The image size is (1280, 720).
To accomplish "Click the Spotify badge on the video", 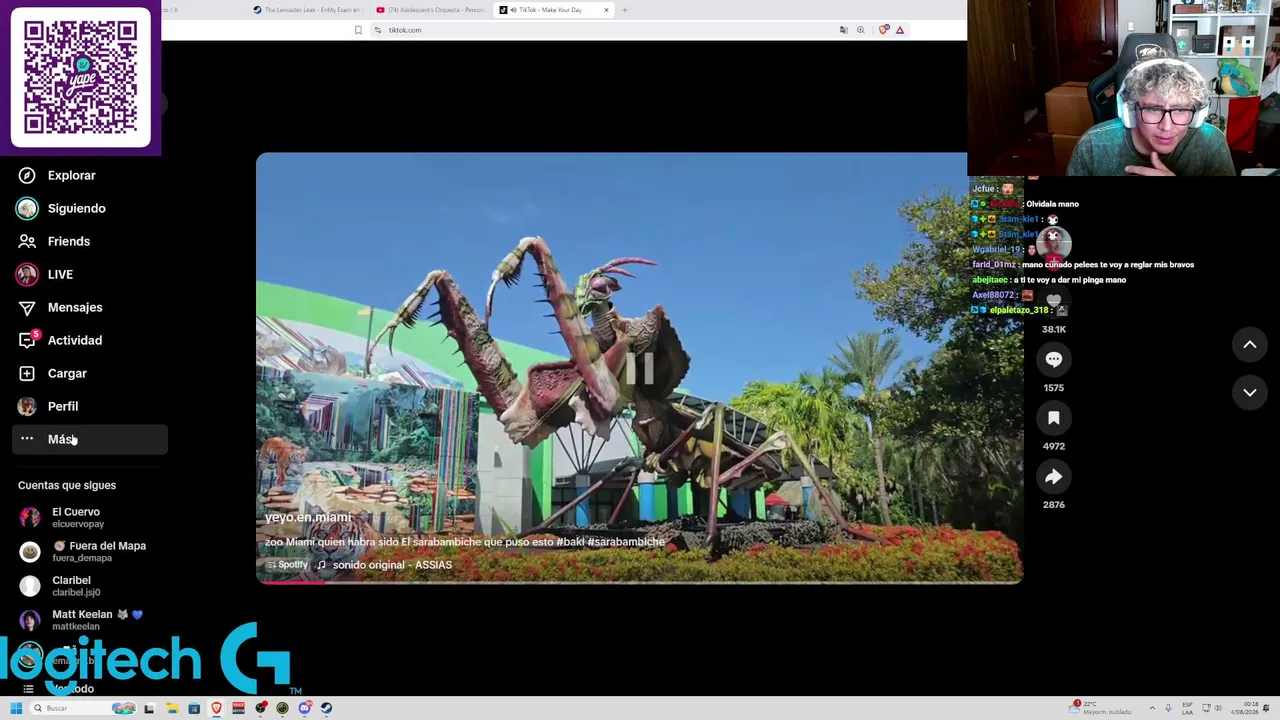I will 287,565.
